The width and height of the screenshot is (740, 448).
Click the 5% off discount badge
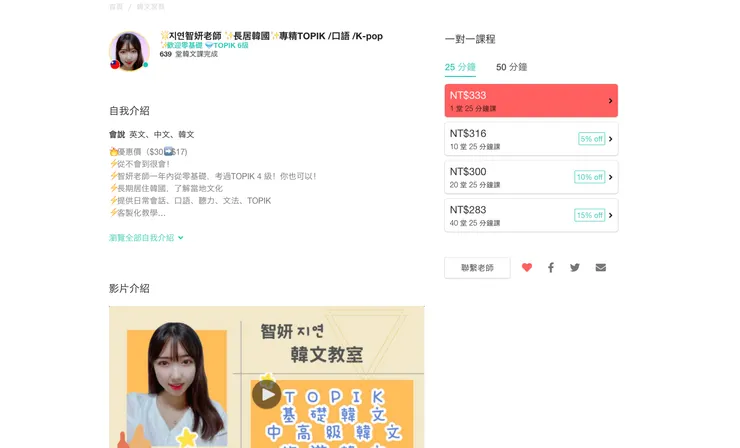click(591, 139)
